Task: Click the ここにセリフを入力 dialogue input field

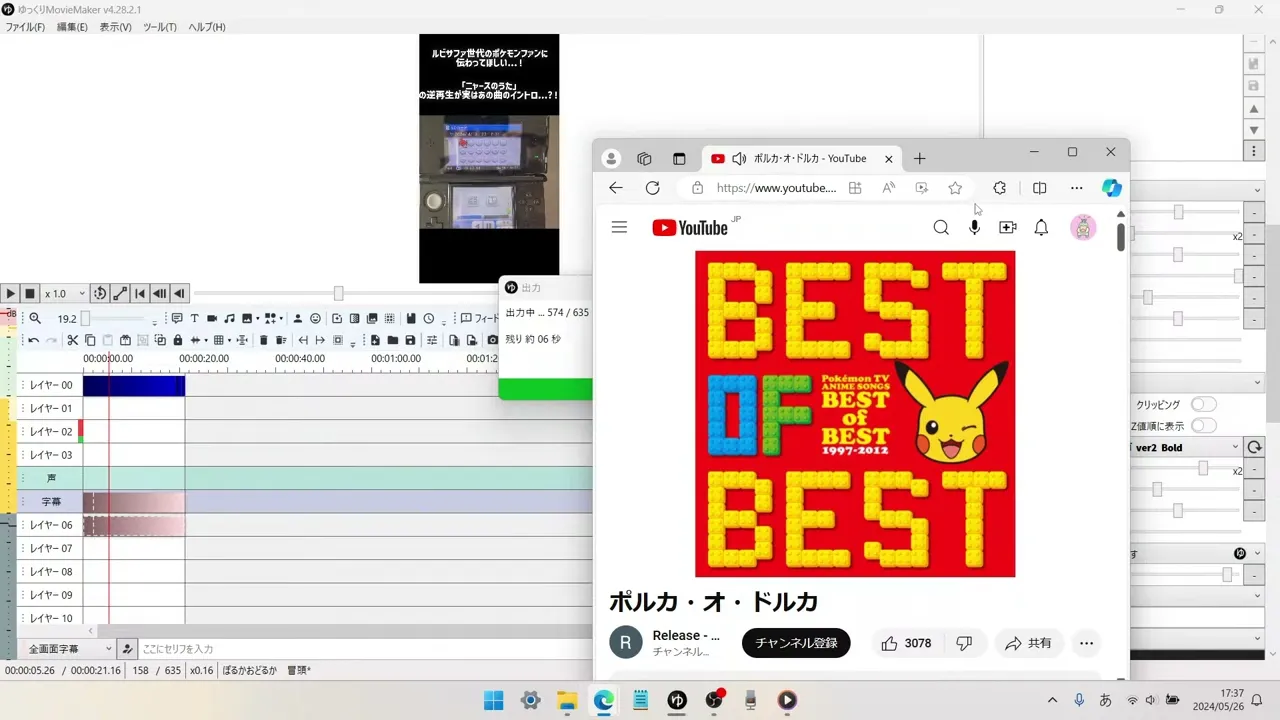Action: [365, 649]
